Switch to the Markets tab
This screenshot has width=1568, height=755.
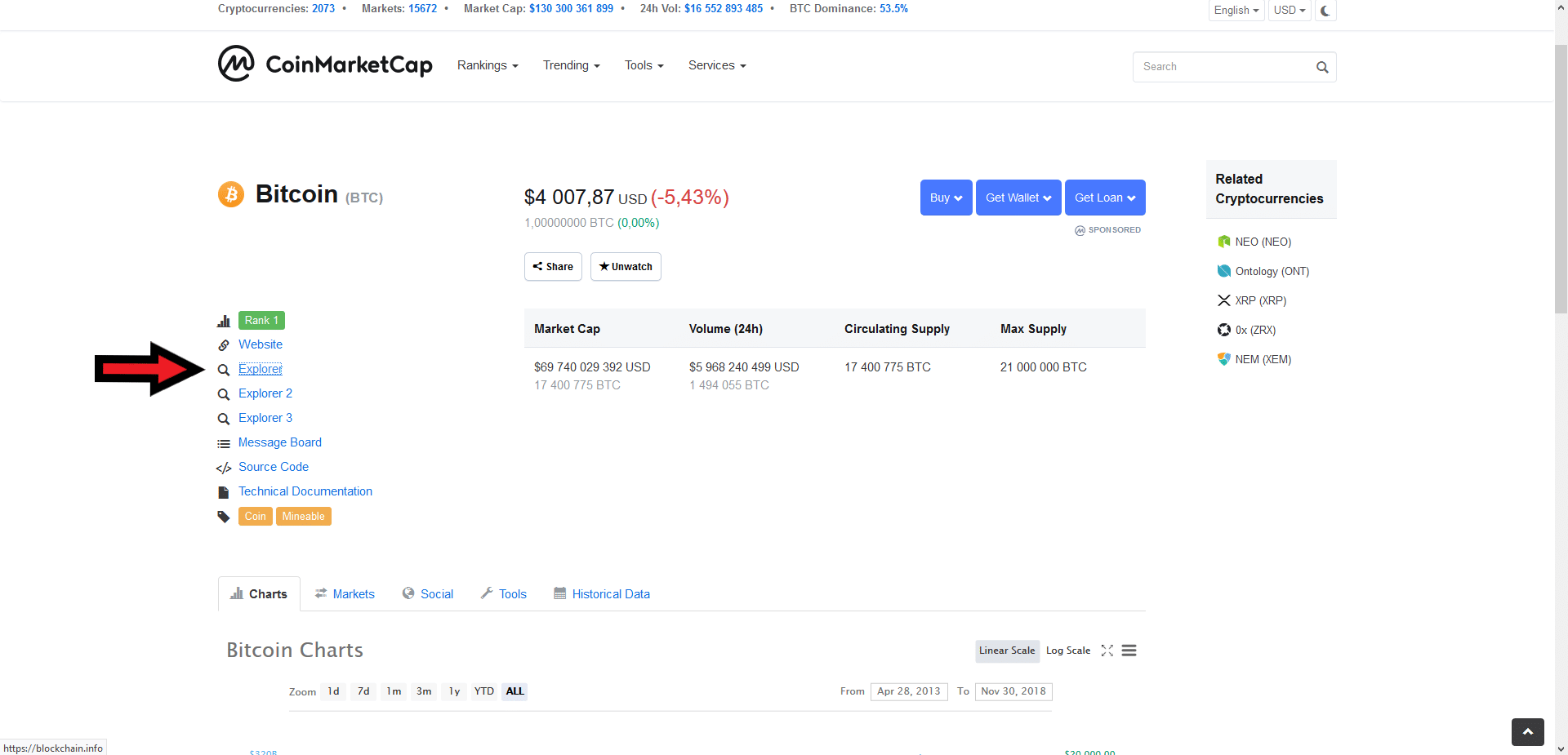(345, 594)
